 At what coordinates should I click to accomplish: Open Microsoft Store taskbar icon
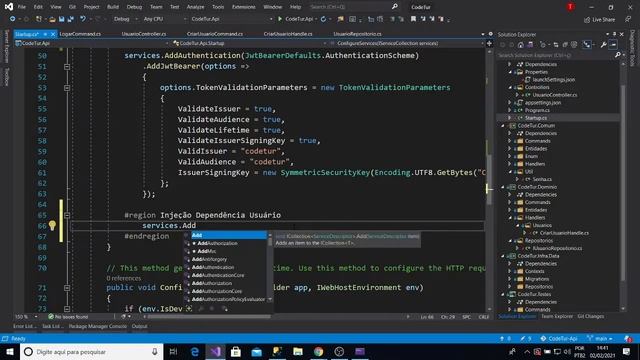click(x=236, y=351)
